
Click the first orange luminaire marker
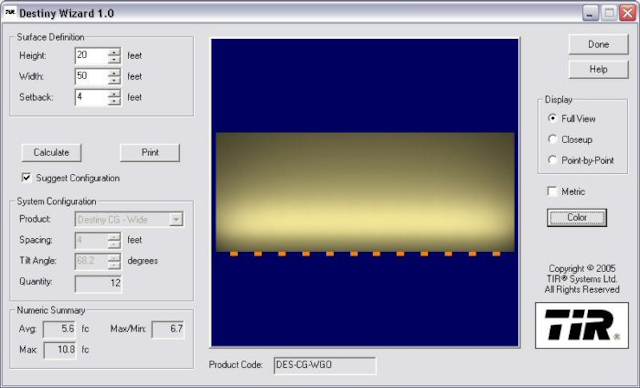234,254
